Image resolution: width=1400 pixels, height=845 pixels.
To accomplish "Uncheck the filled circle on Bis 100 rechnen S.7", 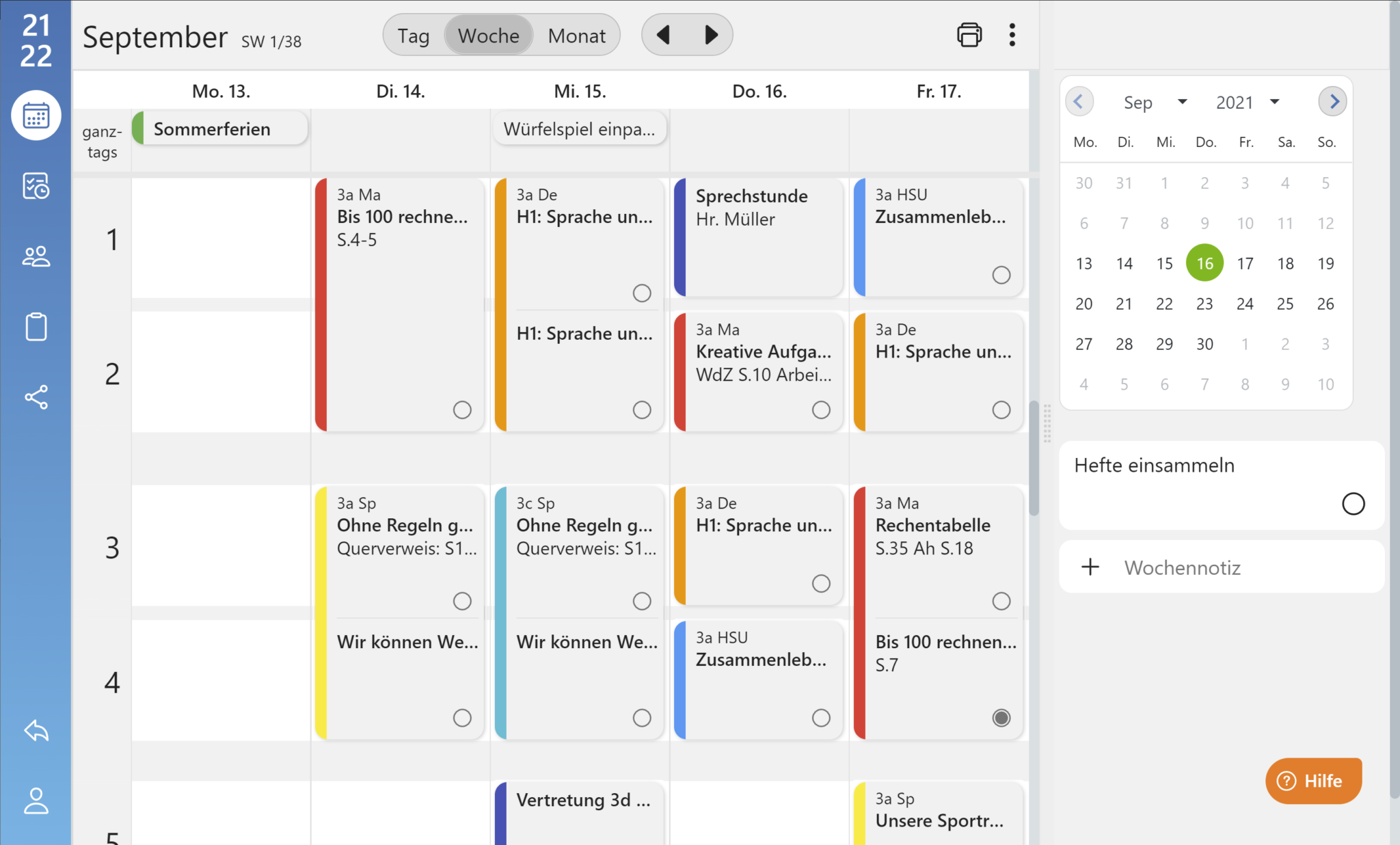I will [x=1001, y=718].
